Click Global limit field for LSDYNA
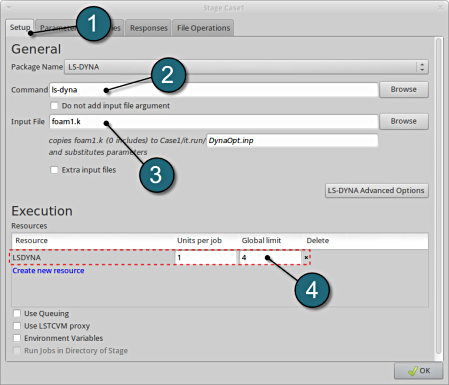 270,258
